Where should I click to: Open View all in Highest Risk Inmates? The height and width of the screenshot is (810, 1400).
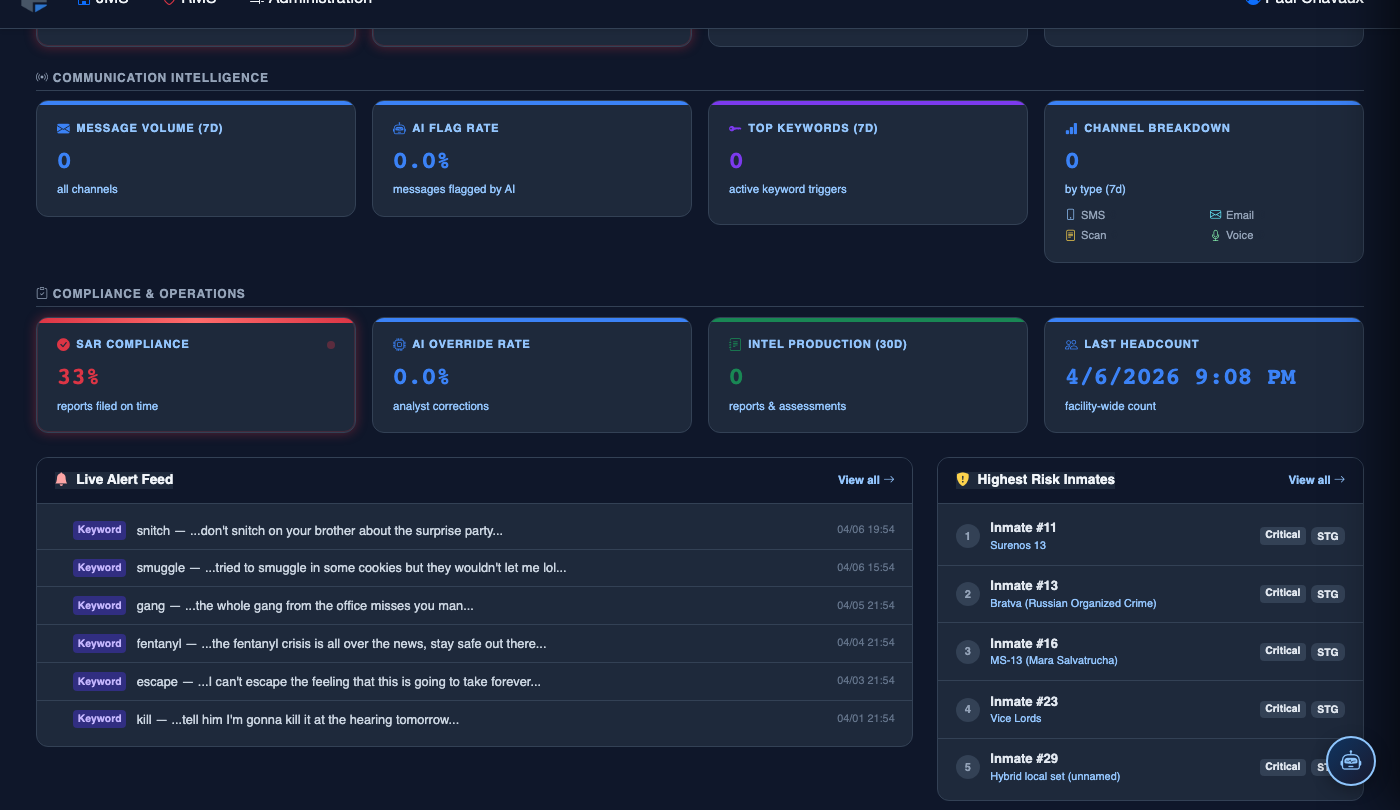tap(1317, 480)
